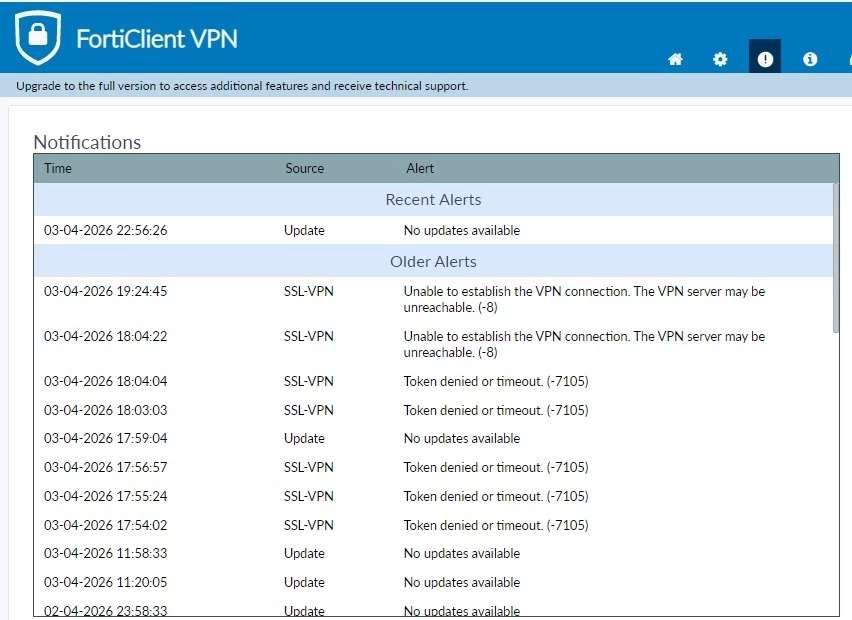This screenshot has width=852, height=620.
Task: Click the Alert column header
Action: pyautogui.click(x=420, y=168)
